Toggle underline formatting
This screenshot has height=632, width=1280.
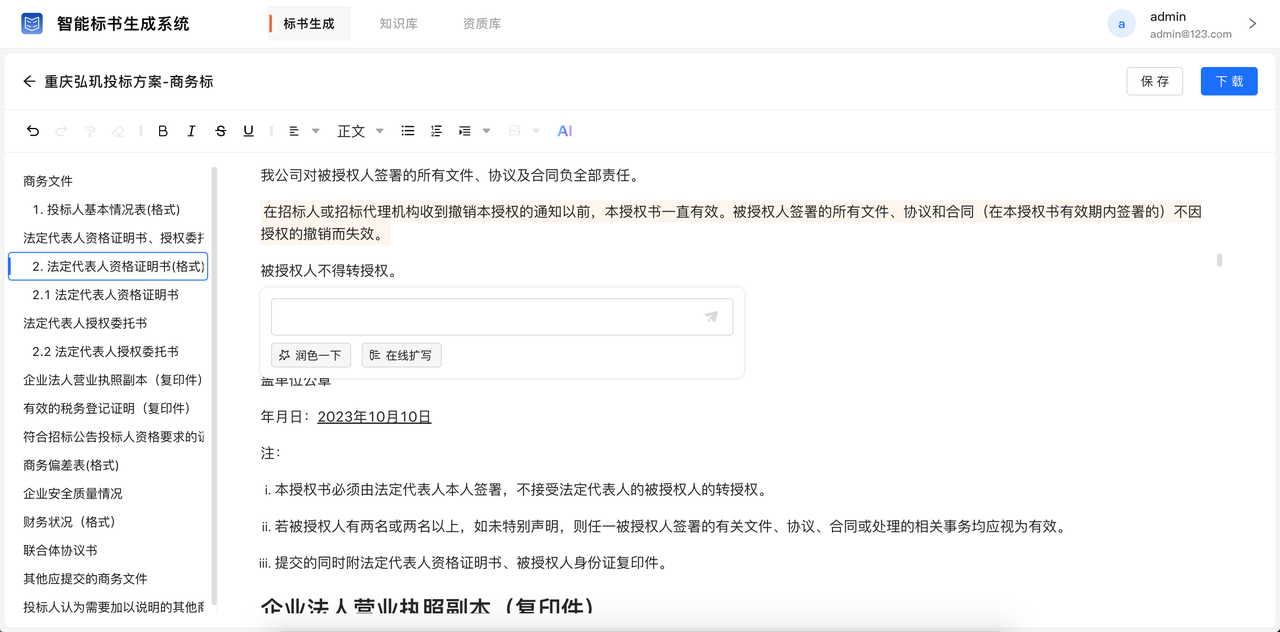249,131
